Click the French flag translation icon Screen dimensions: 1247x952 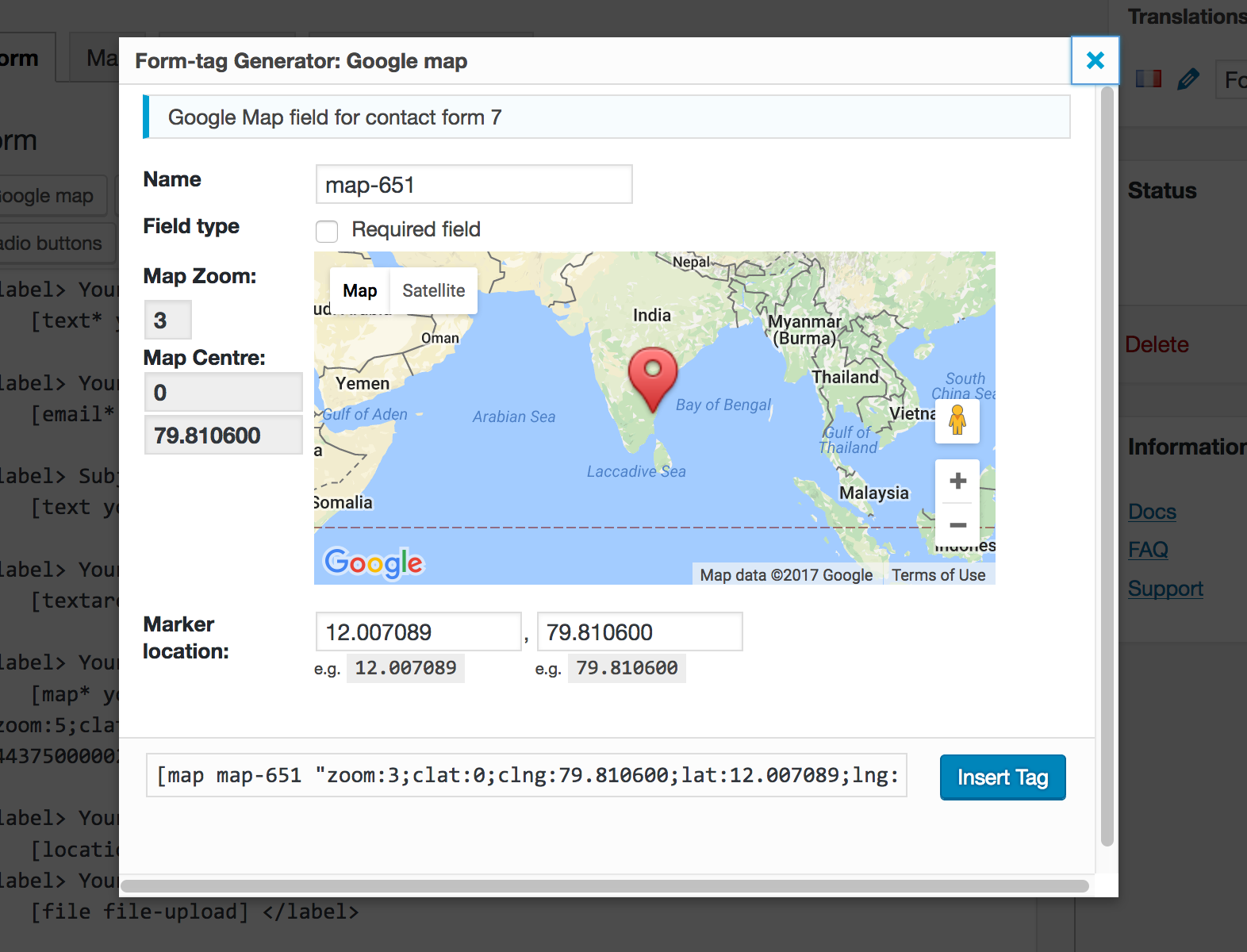(x=1148, y=79)
